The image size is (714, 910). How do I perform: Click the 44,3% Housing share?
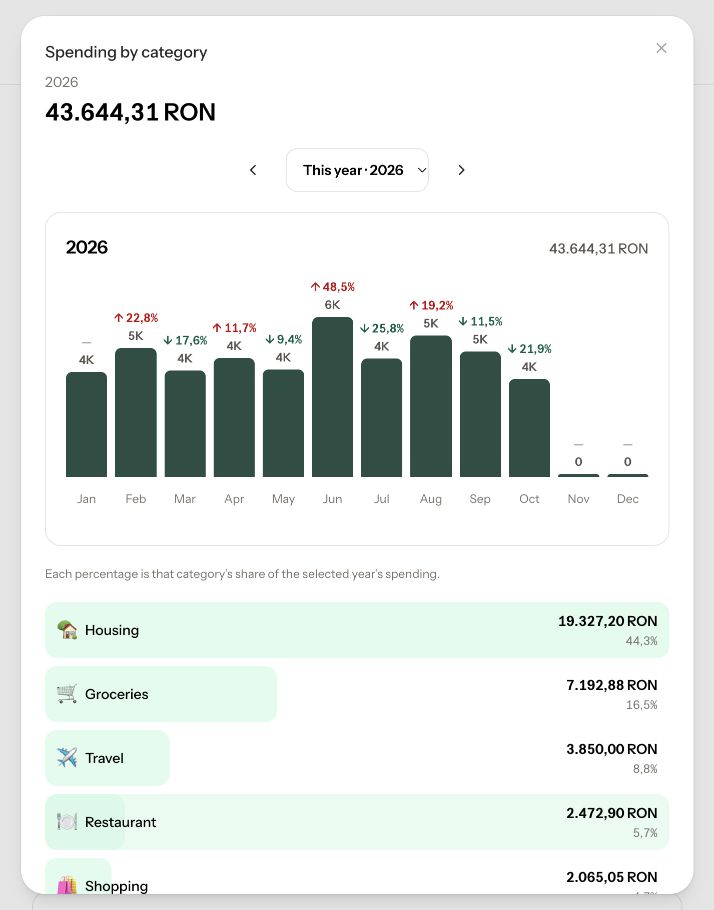[641, 641]
